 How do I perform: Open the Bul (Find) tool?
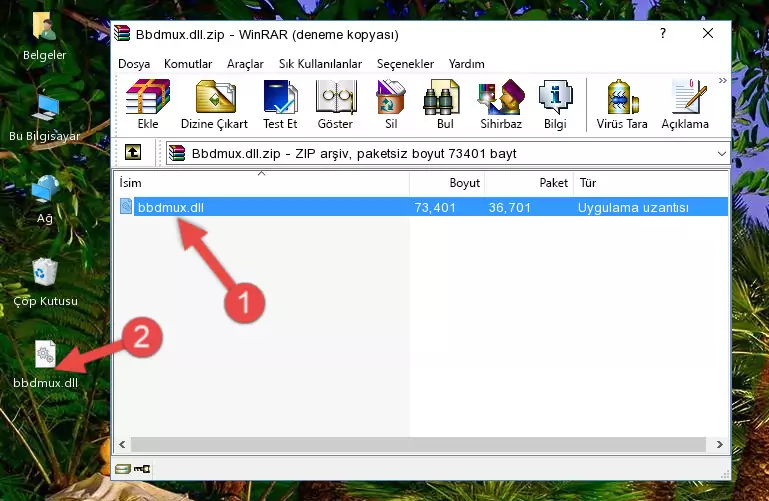pos(444,104)
